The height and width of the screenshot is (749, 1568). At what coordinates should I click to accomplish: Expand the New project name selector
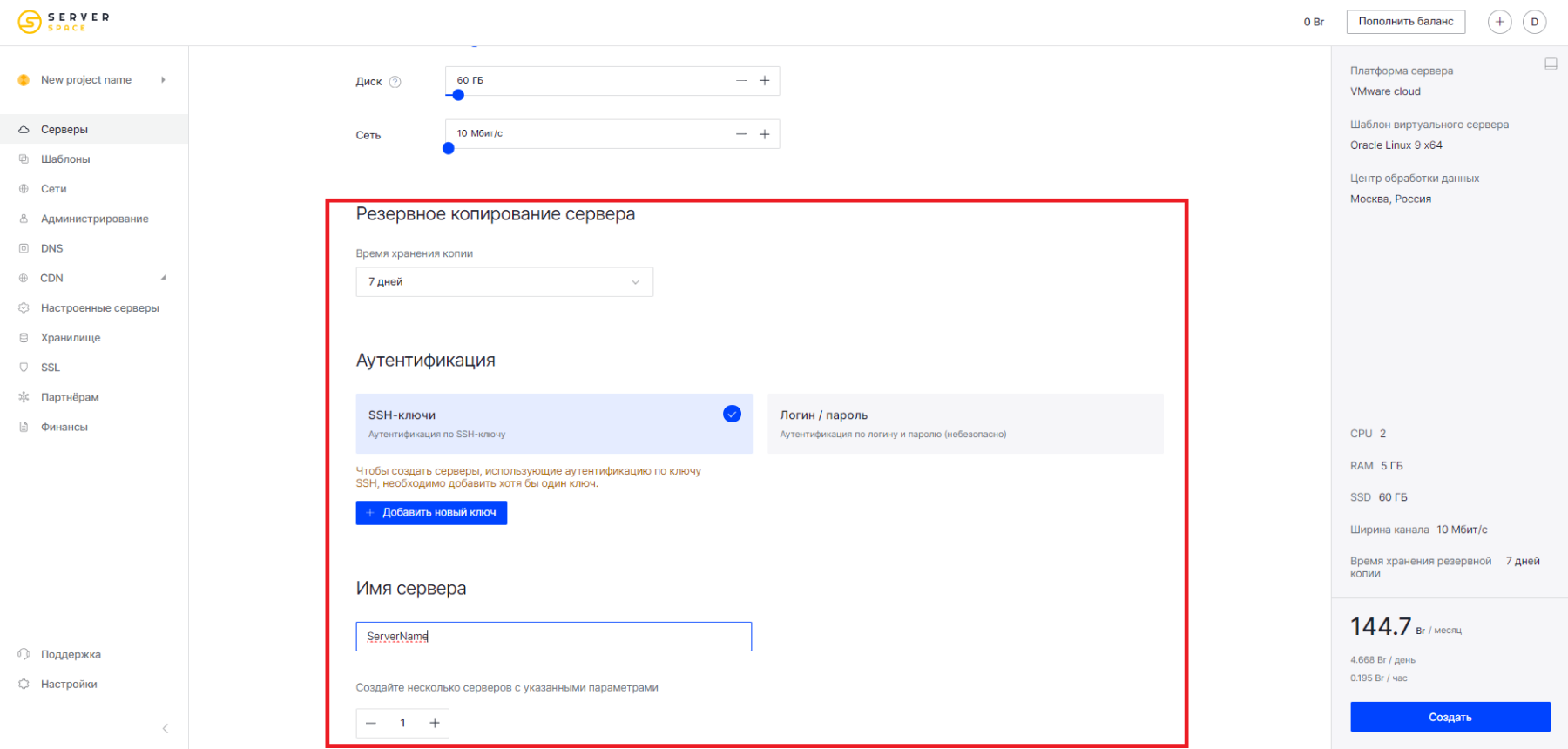click(x=163, y=80)
